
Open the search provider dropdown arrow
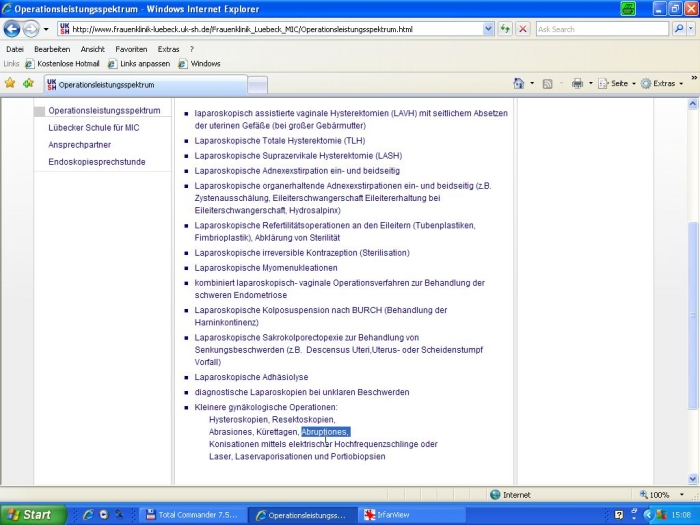(691, 29)
